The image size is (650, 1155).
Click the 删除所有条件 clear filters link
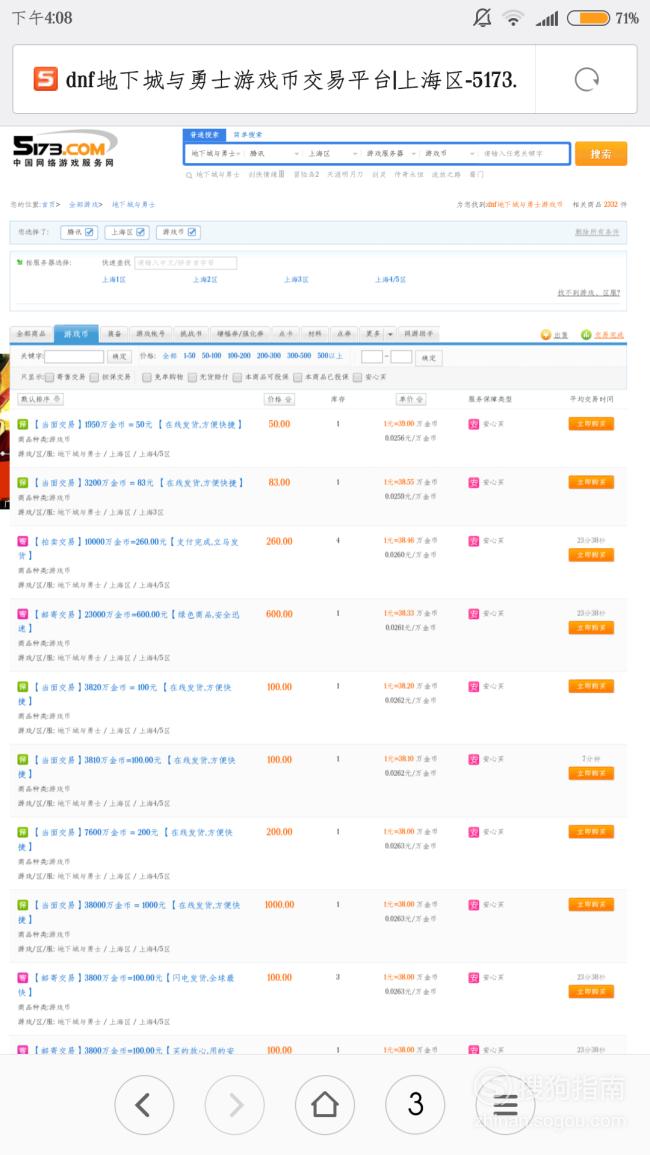coord(597,232)
